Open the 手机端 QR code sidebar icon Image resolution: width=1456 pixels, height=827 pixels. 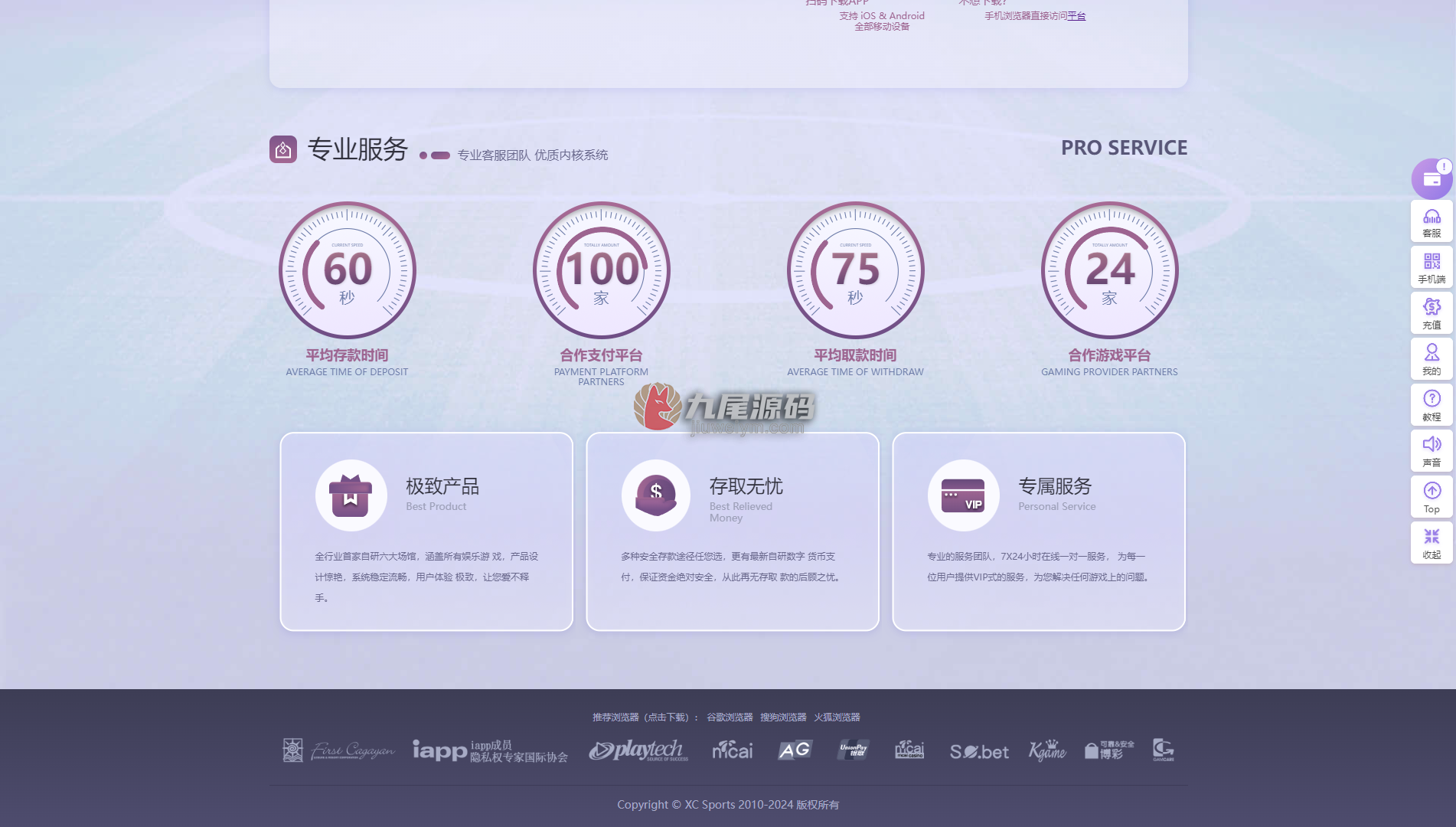[1432, 268]
